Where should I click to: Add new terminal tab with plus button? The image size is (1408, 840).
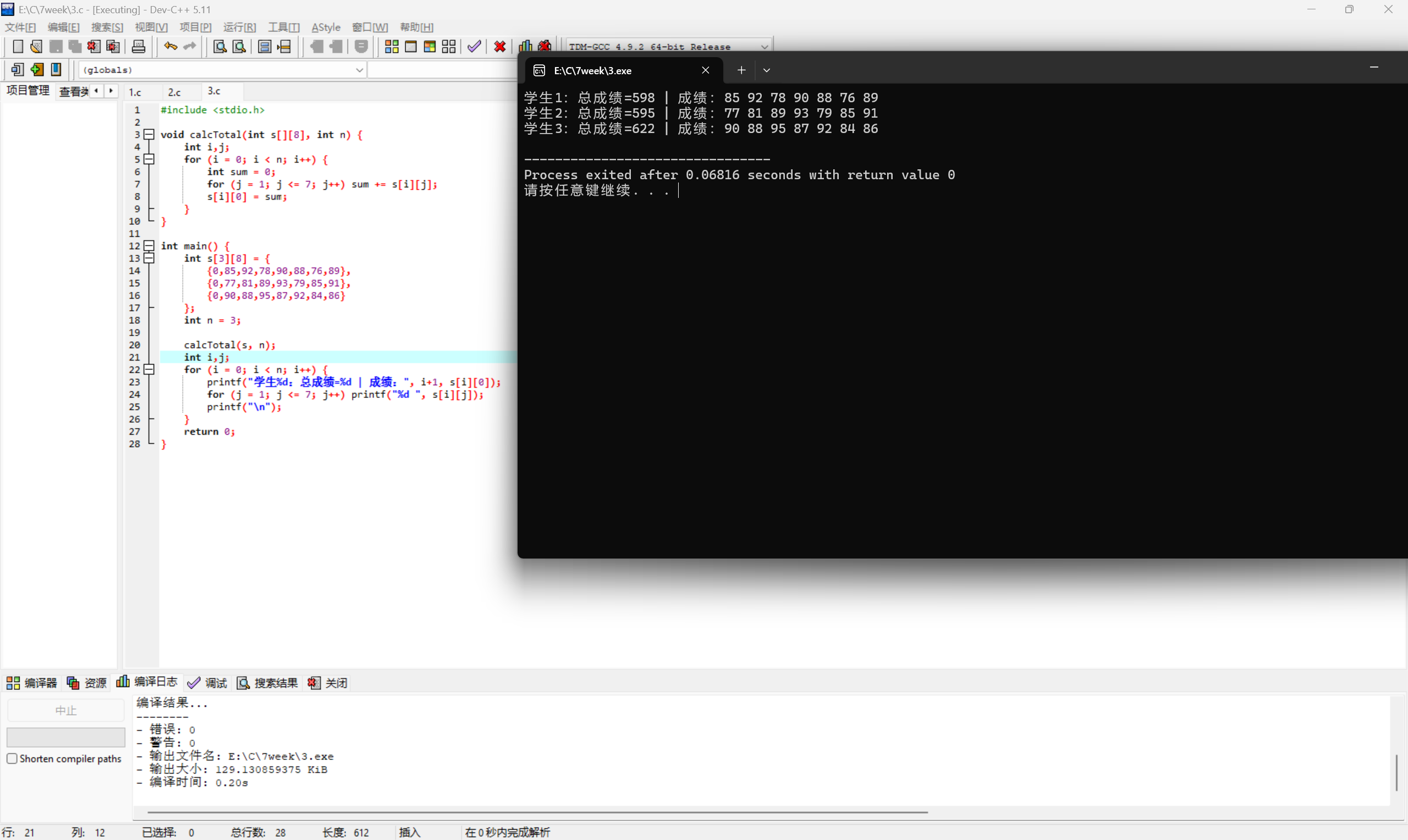coord(741,70)
